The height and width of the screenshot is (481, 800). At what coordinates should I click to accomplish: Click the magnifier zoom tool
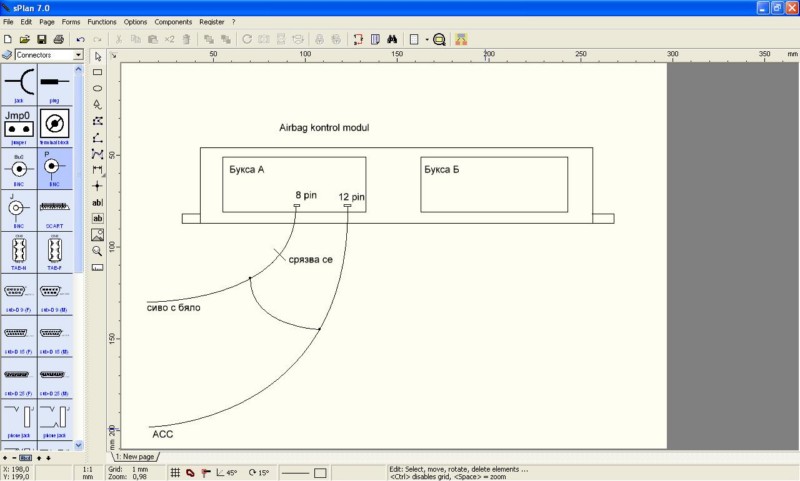click(97, 250)
